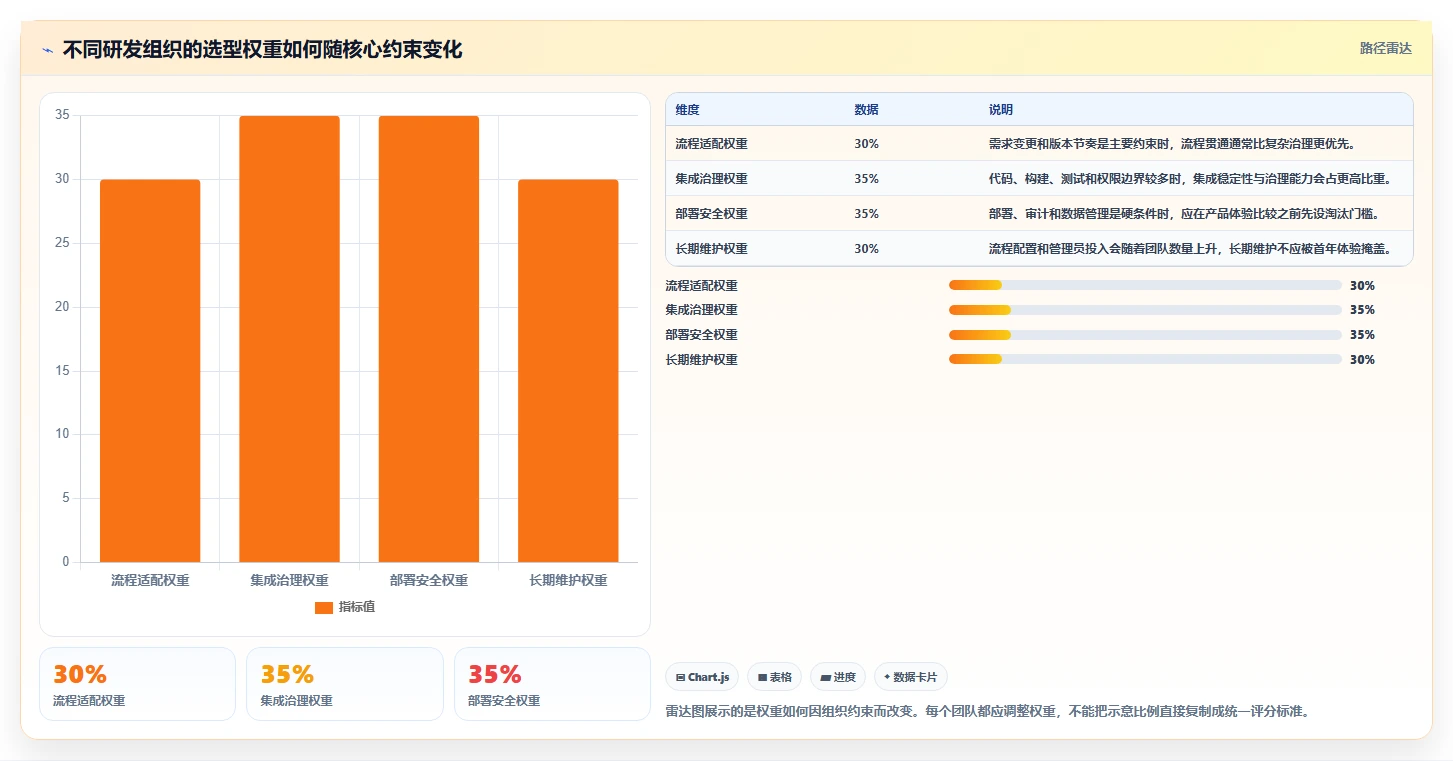The image size is (1453, 761).
Task: Click the 集成治理权重 x-axis label
Action: click(289, 580)
